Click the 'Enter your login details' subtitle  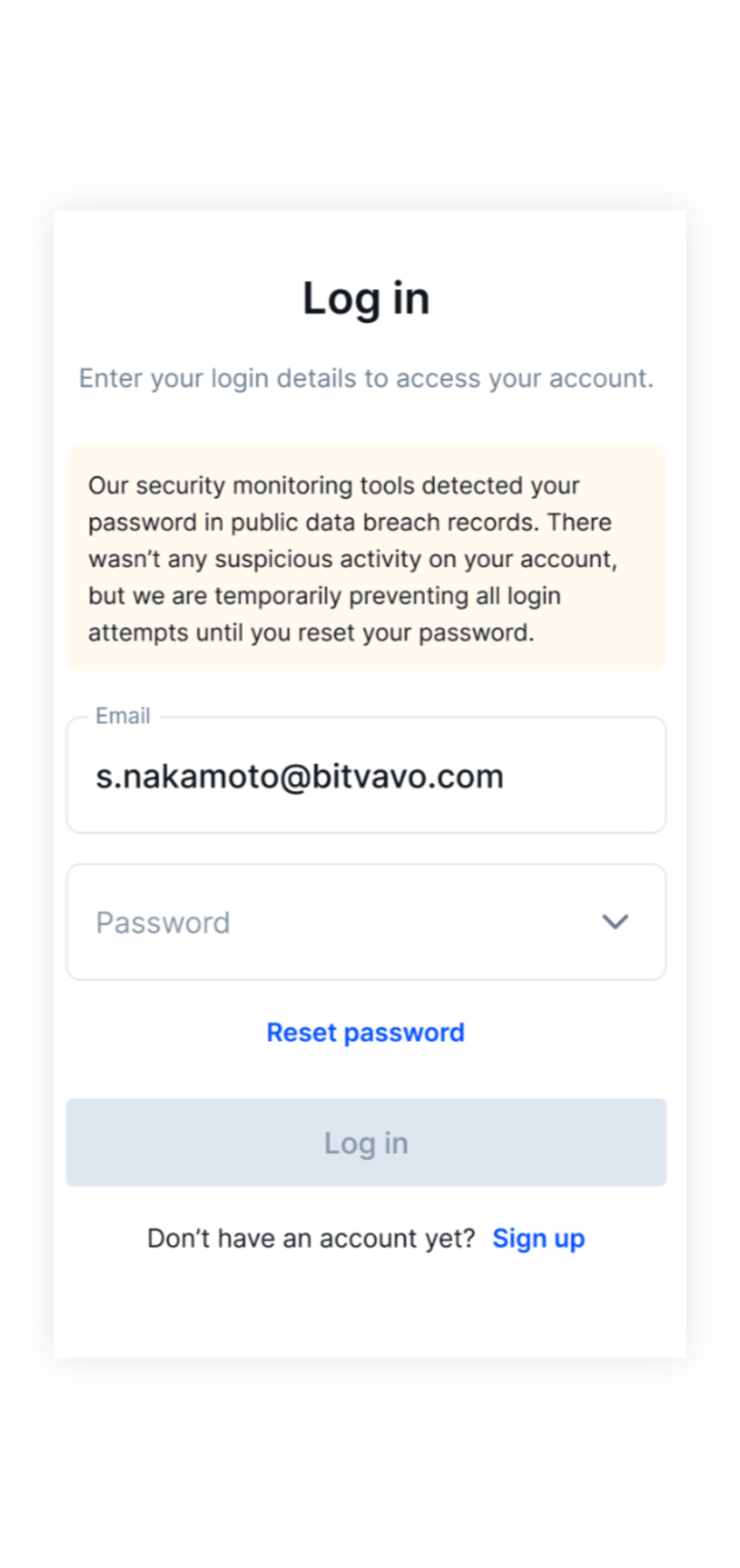(x=366, y=379)
